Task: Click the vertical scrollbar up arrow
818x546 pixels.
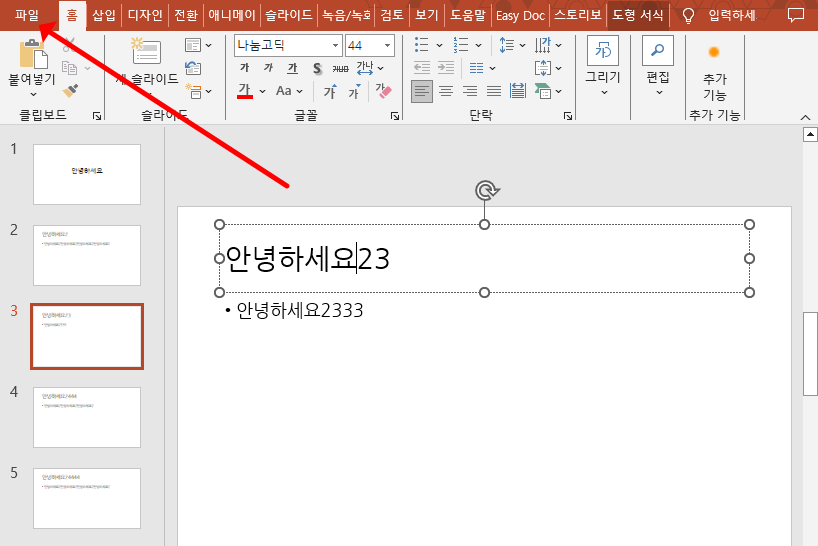Action: click(x=810, y=135)
